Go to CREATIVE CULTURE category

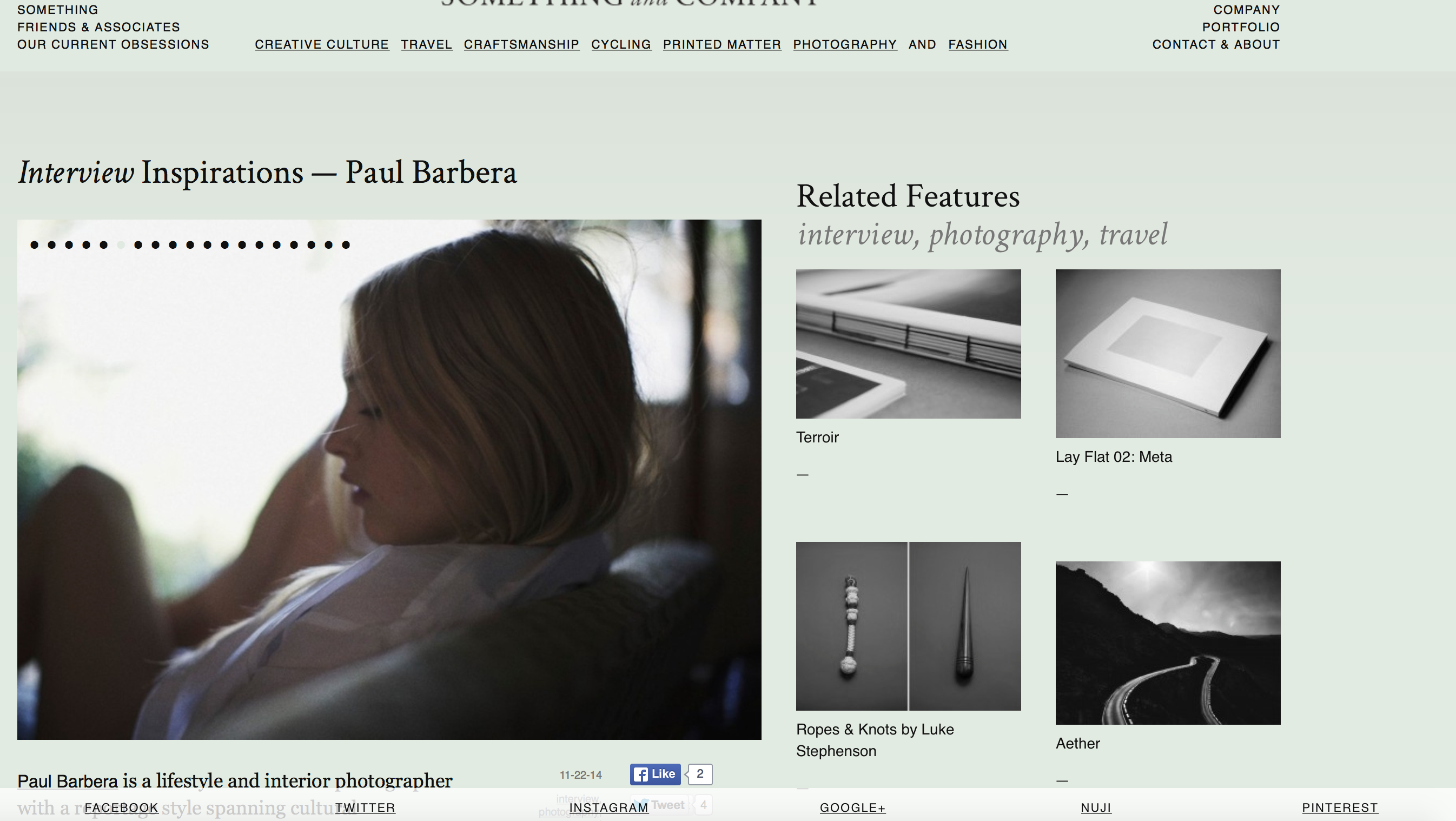tap(322, 44)
